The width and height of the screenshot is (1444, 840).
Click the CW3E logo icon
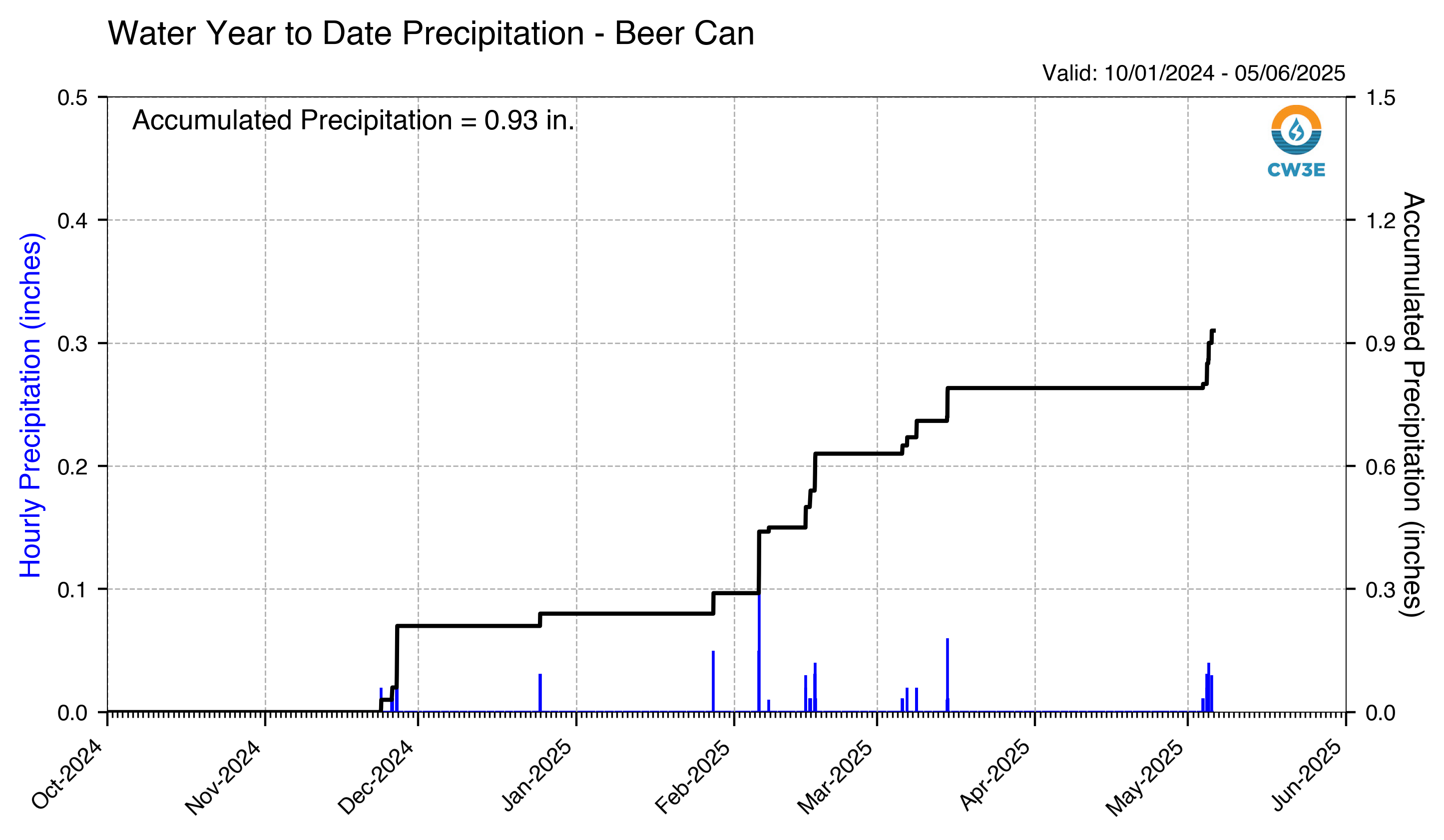coord(1296,129)
